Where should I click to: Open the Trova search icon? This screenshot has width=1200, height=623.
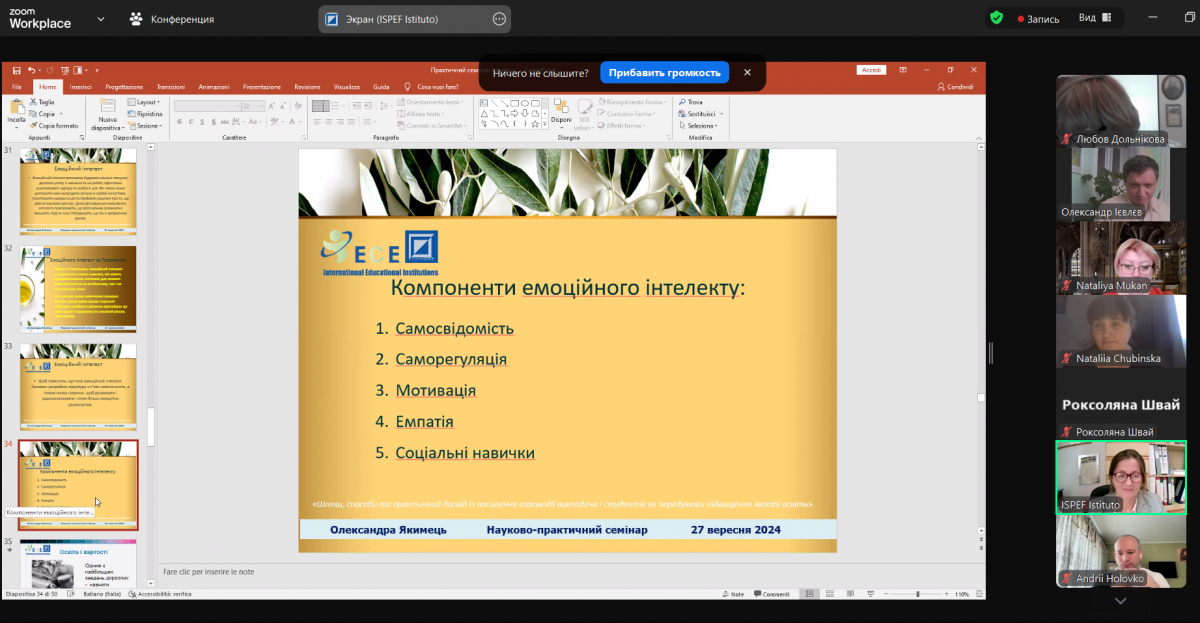[x=685, y=101]
